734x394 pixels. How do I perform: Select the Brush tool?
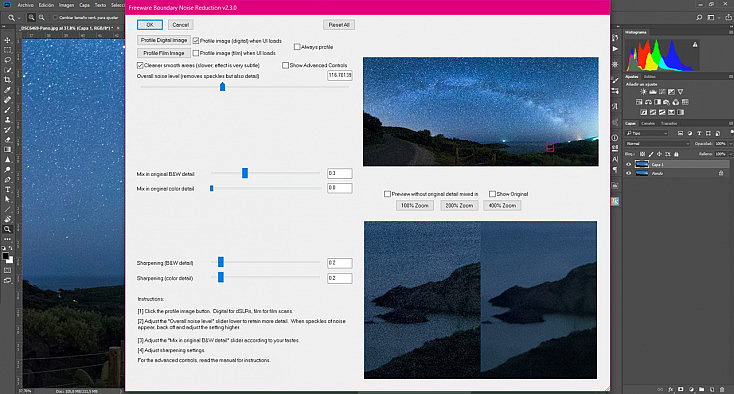[7, 110]
